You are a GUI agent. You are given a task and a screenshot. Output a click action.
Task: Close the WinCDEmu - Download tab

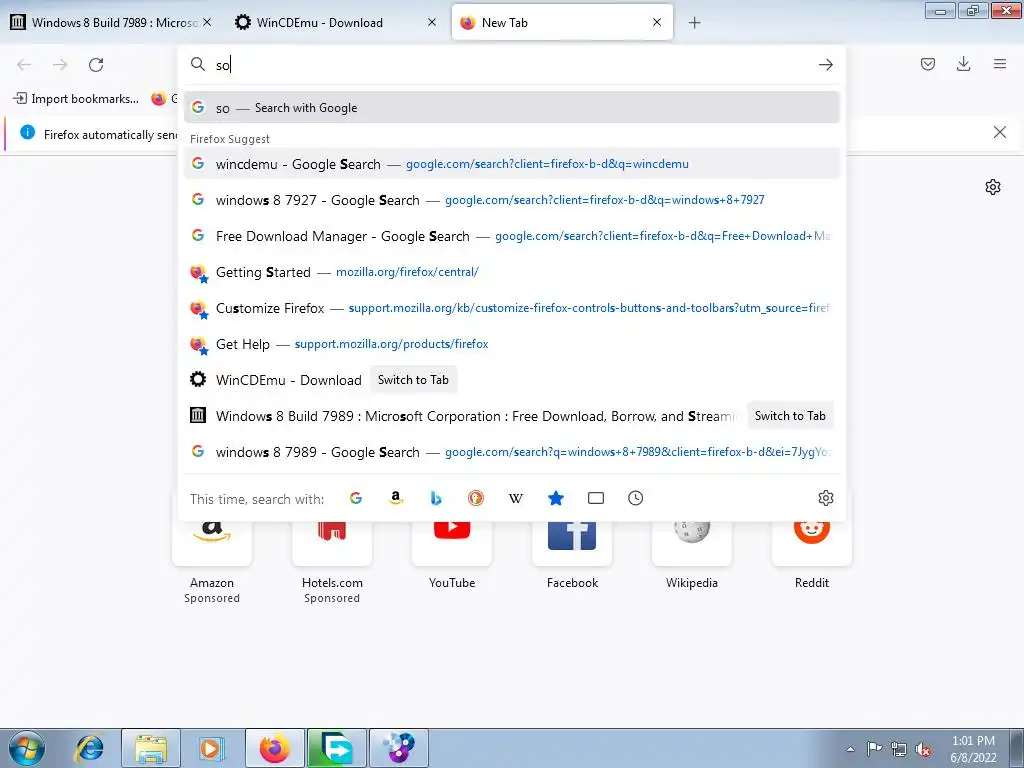pos(432,22)
